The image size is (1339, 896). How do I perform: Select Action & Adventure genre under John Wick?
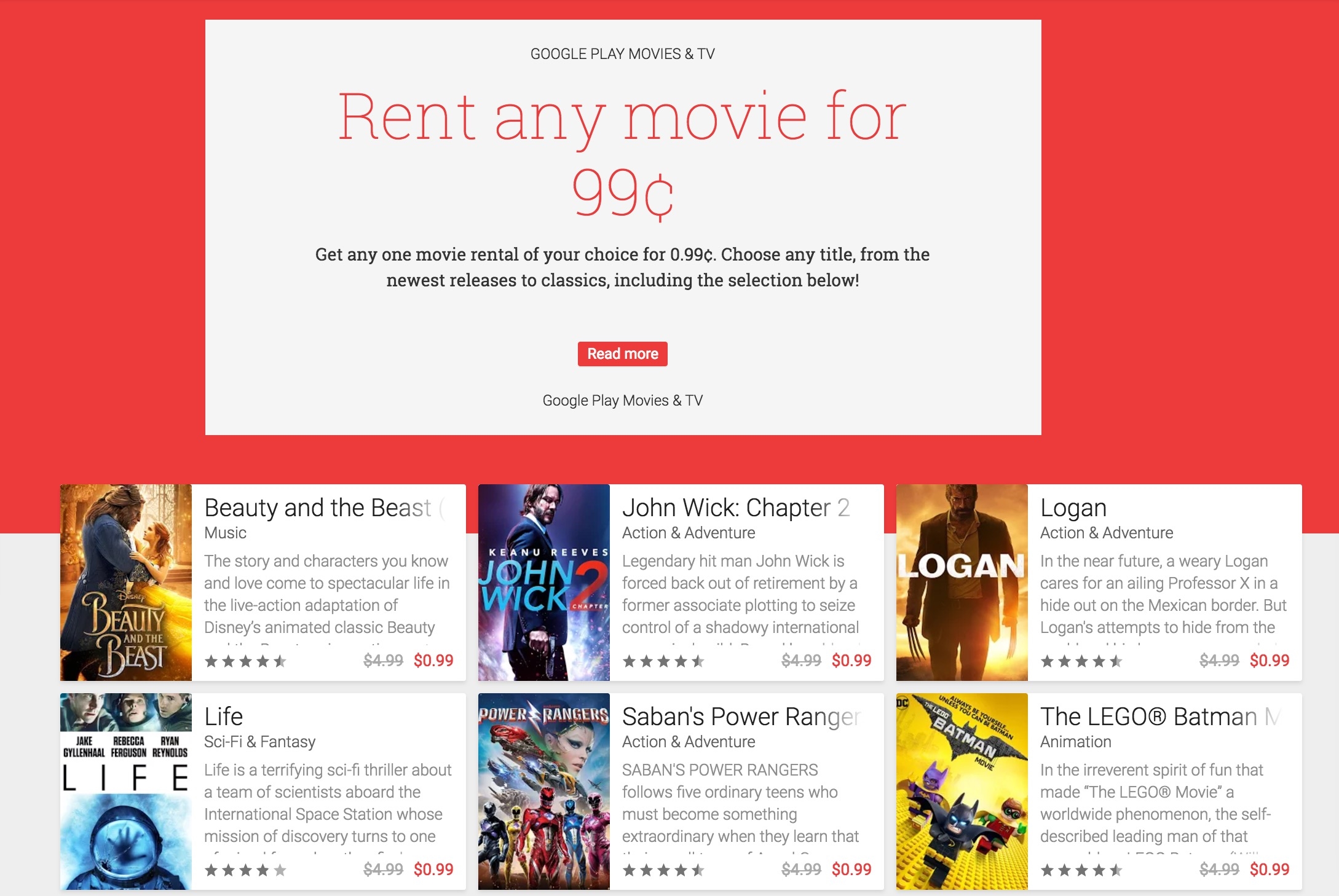point(689,533)
